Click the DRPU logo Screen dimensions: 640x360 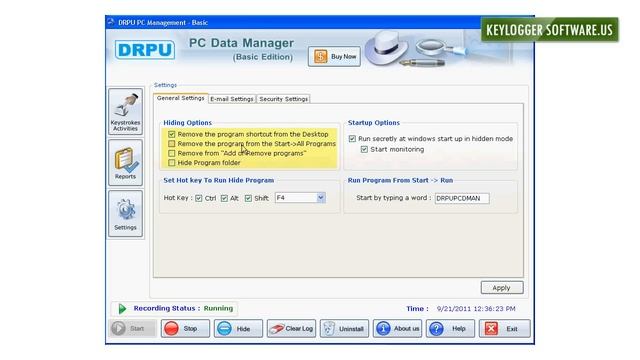tap(145, 50)
